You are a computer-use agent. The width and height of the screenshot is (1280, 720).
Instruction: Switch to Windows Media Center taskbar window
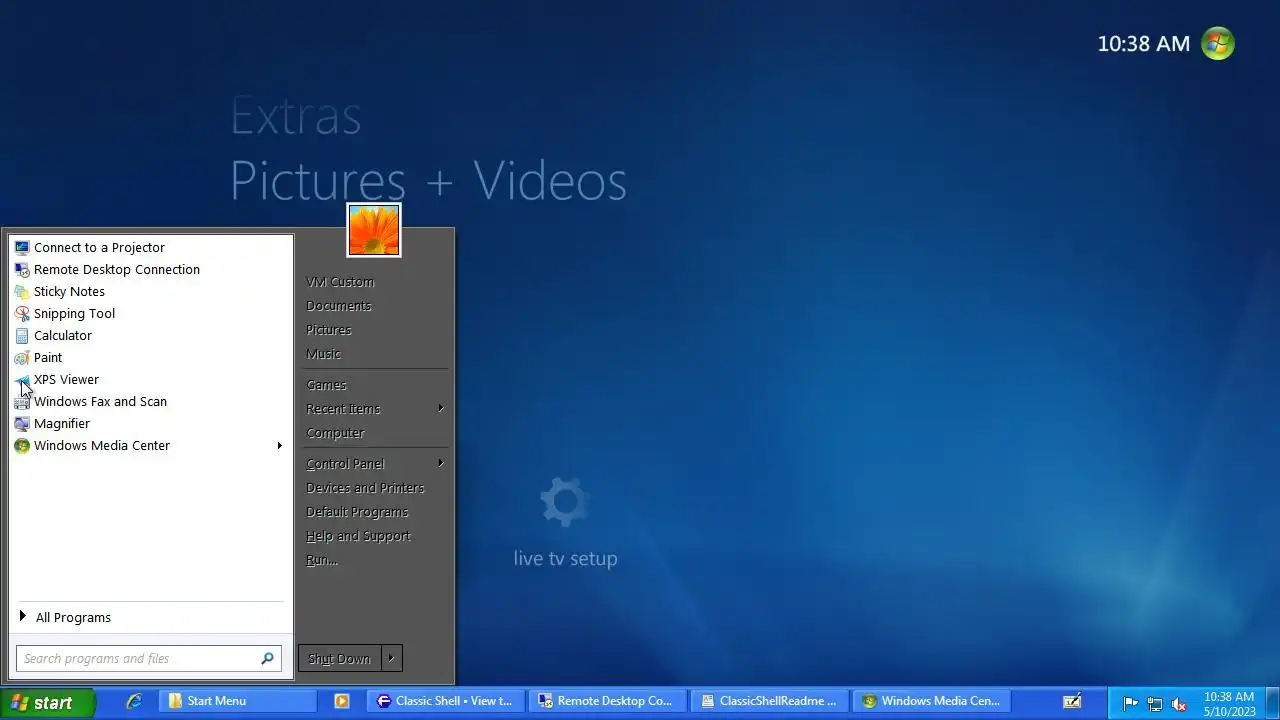[933, 701]
